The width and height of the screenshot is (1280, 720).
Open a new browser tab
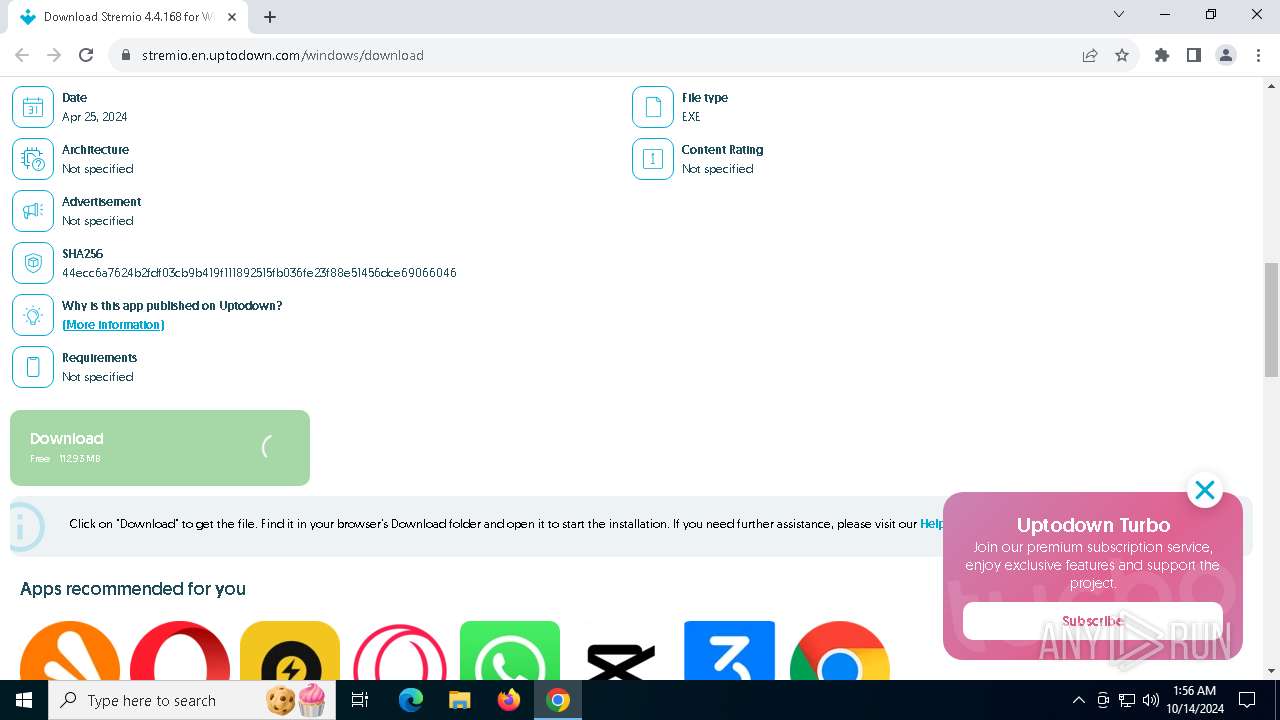270,17
